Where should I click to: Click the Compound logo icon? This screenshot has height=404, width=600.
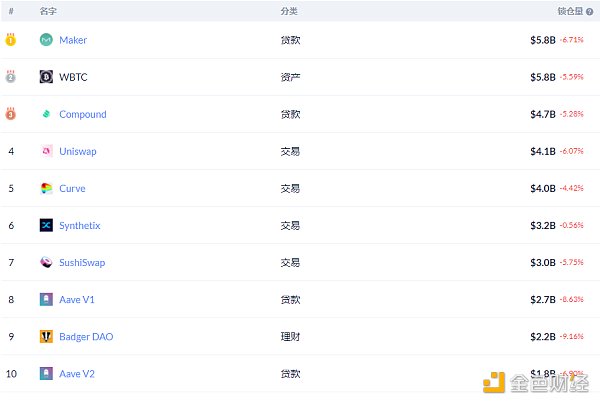tap(46, 114)
